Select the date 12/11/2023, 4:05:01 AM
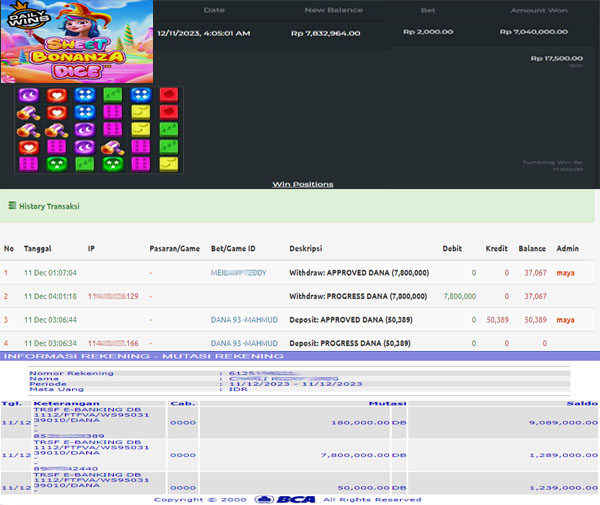The width and height of the screenshot is (600, 505). coord(204,33)
